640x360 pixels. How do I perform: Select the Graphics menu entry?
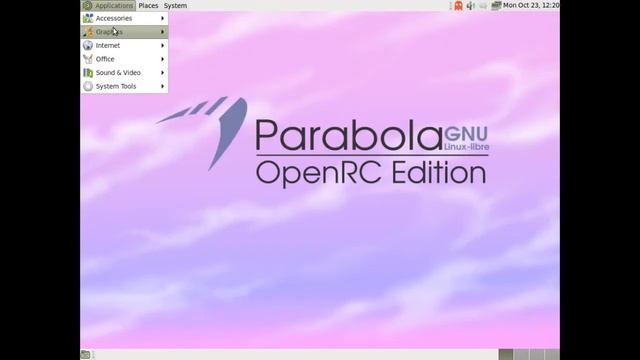click(x=124, y=32)
